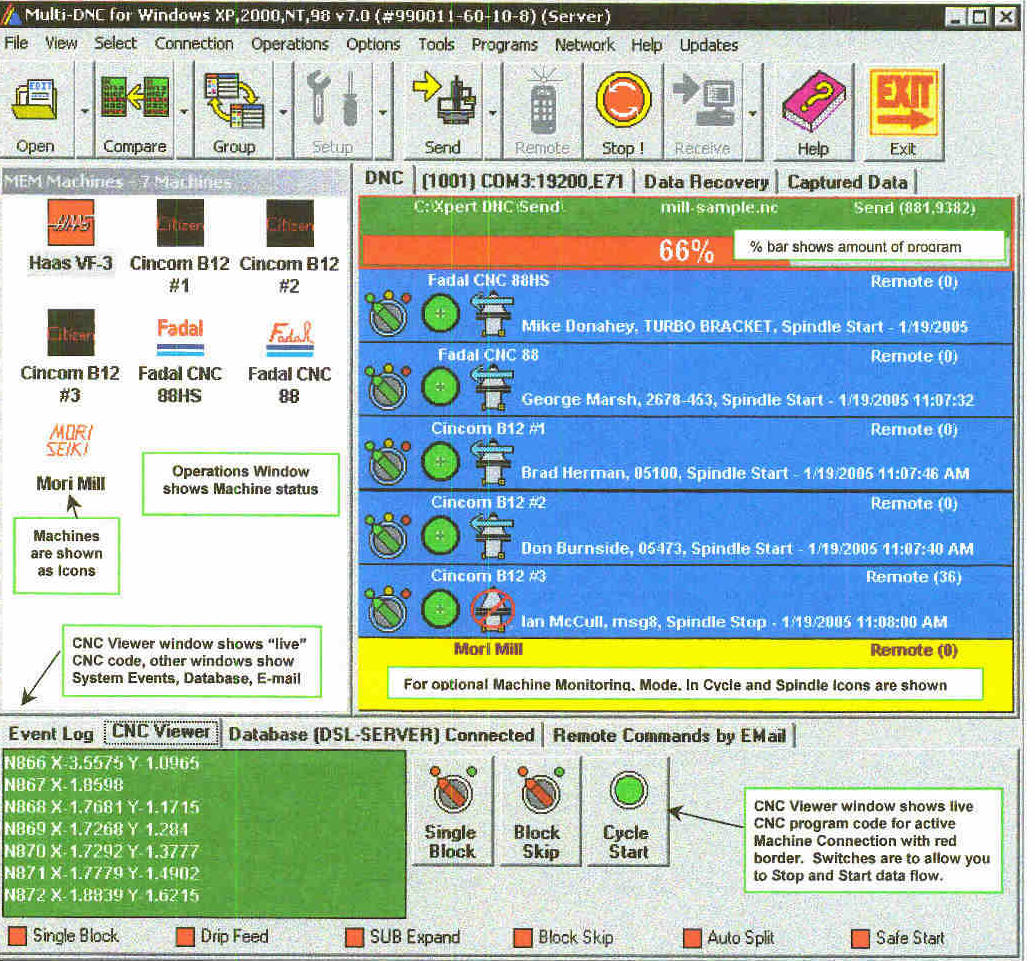
Task: Select the Cincom B12 #2 machine icon
Action: (x=289, y=222)
